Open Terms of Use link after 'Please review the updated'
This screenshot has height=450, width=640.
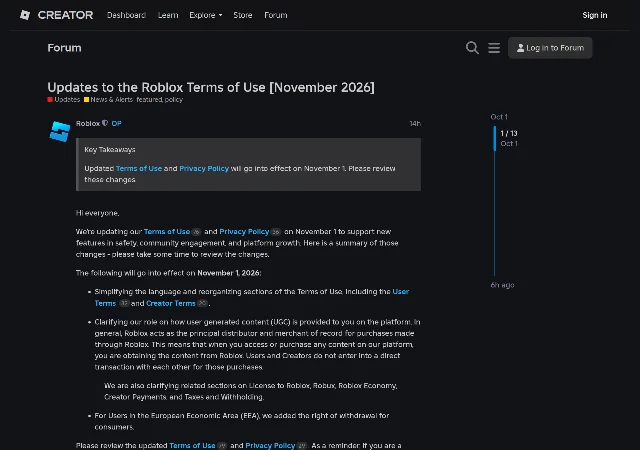[192, 446]
